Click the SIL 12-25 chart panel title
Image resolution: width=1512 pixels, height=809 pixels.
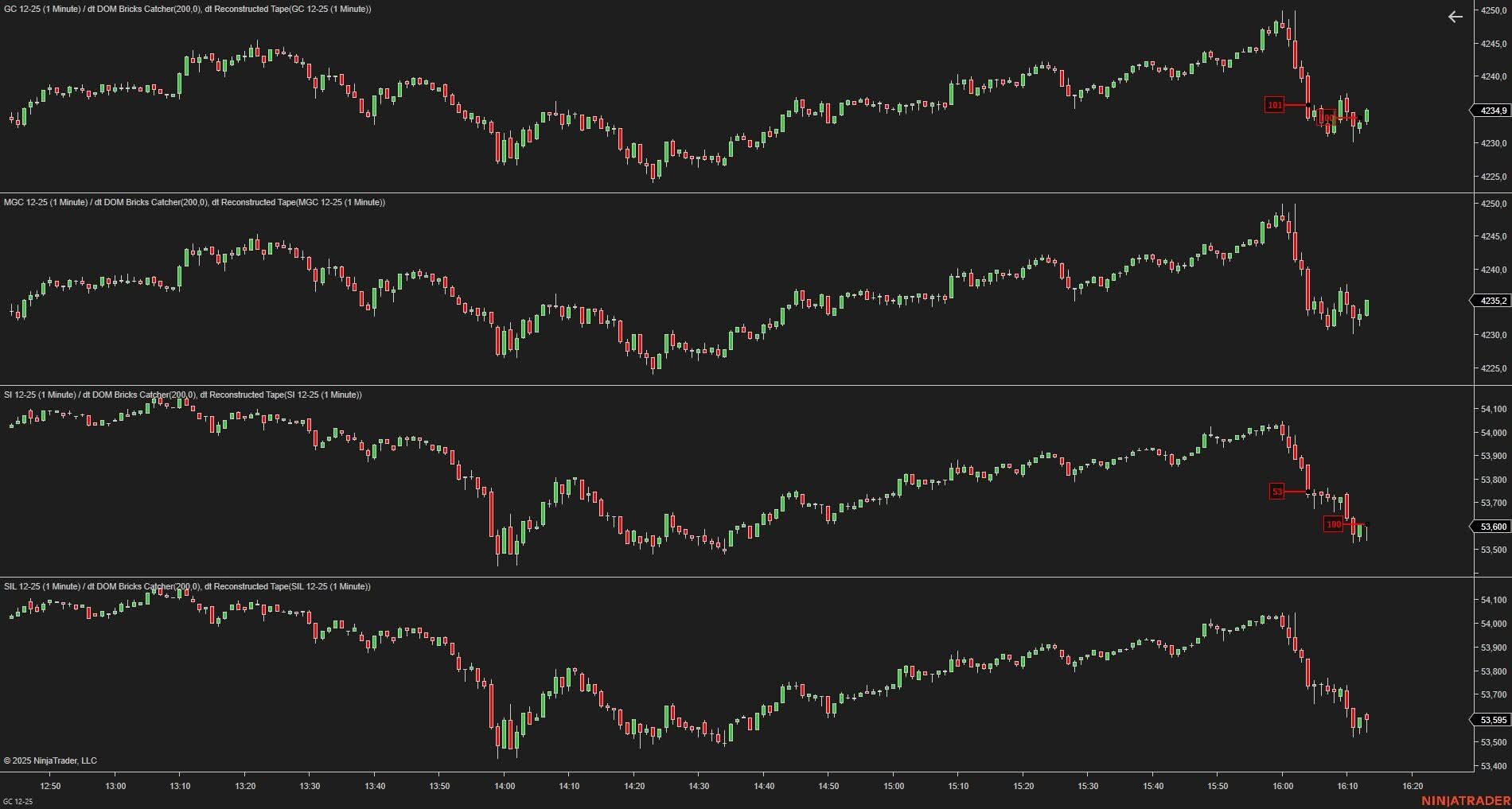(x=187, y=586)
